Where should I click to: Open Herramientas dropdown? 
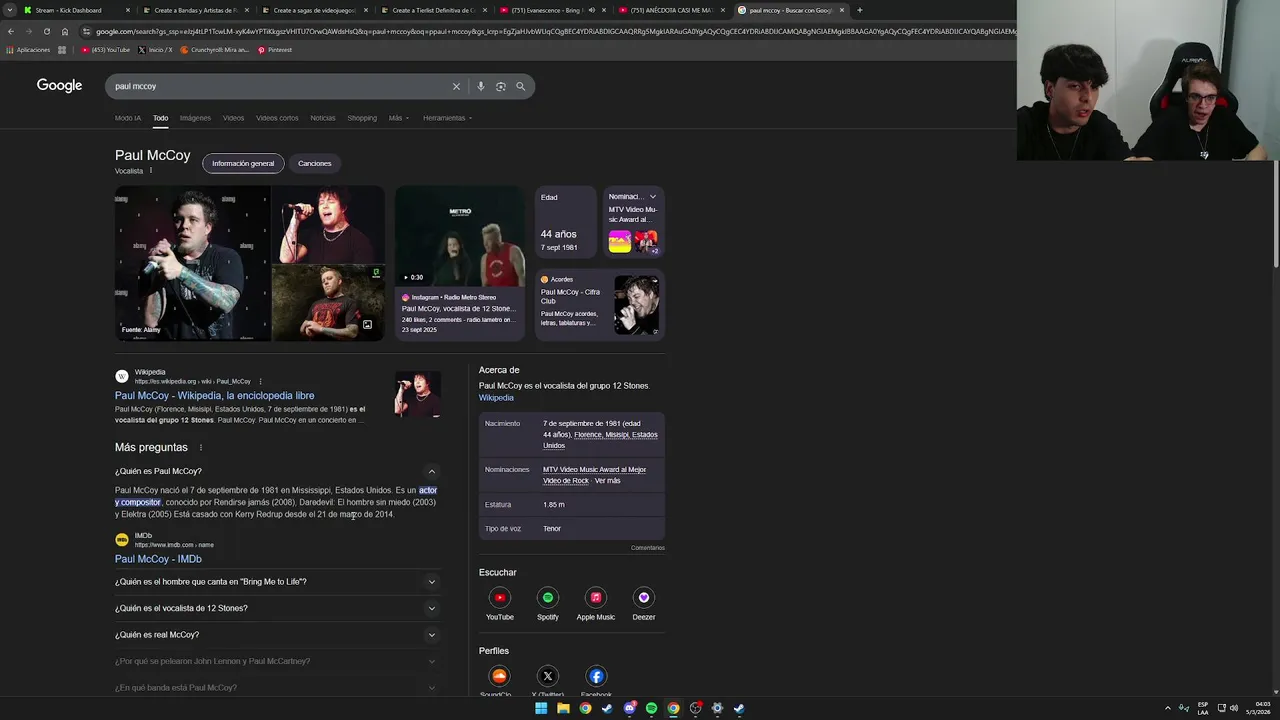point(447,118)
